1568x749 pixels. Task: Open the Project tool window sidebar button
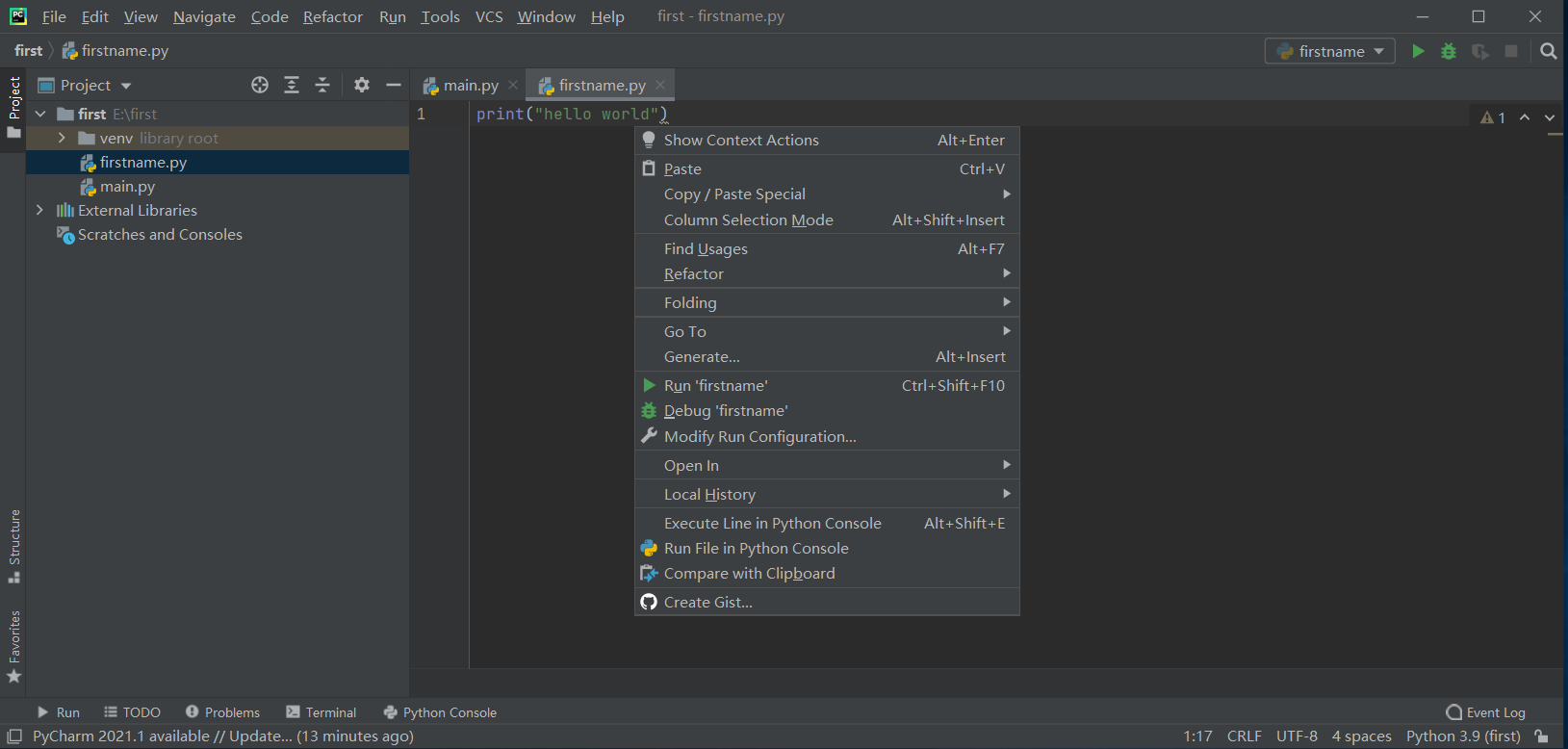click(x=13, y=107)
